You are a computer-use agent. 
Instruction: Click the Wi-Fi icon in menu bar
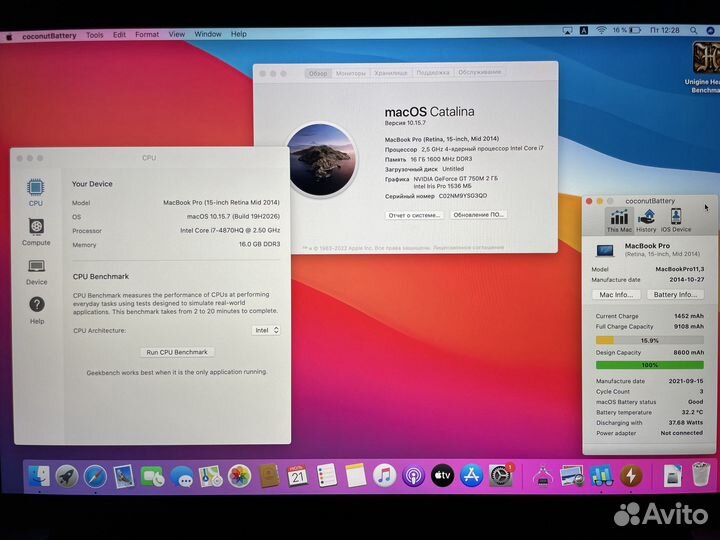click(x=601, y=30)
